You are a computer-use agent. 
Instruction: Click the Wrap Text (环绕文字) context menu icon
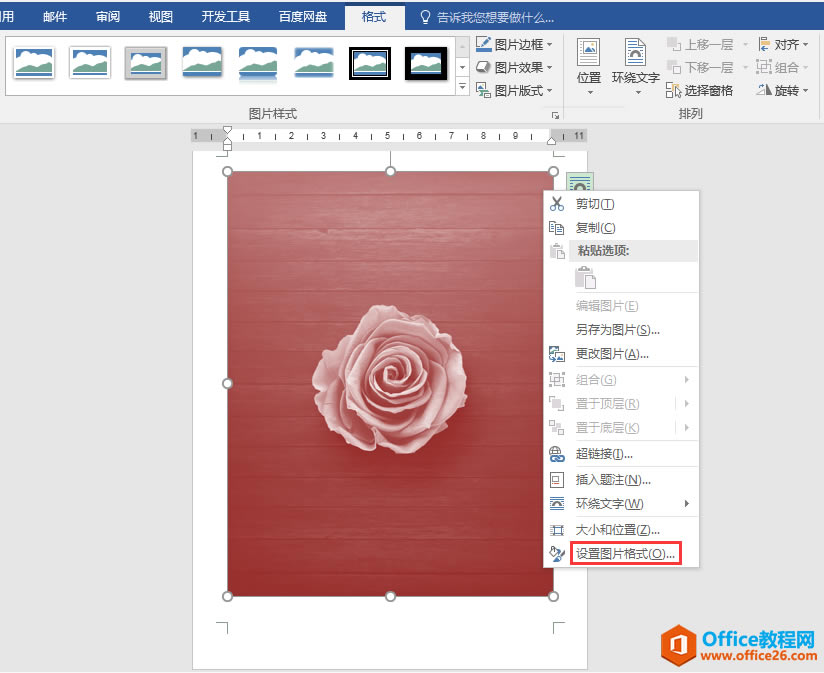pos(557,504)
